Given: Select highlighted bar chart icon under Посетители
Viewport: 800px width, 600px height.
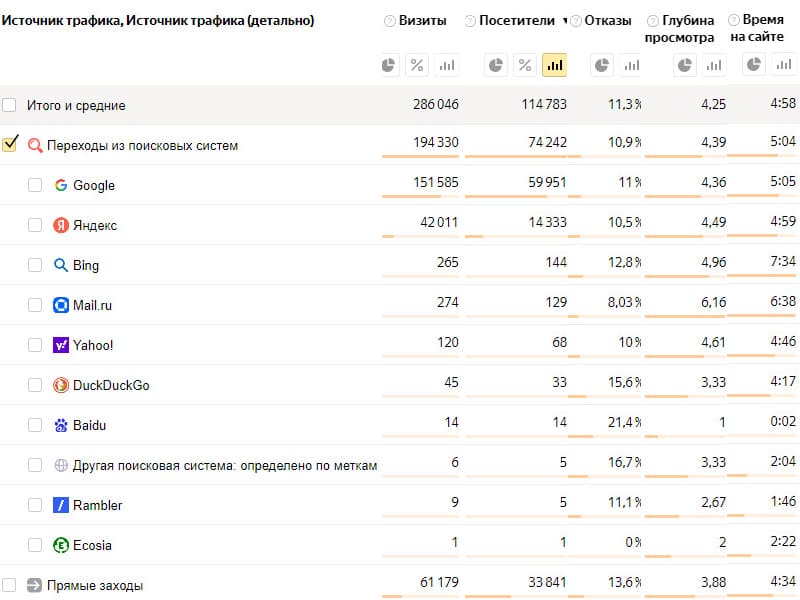Looking at the screenshot, I should point(555,65).
